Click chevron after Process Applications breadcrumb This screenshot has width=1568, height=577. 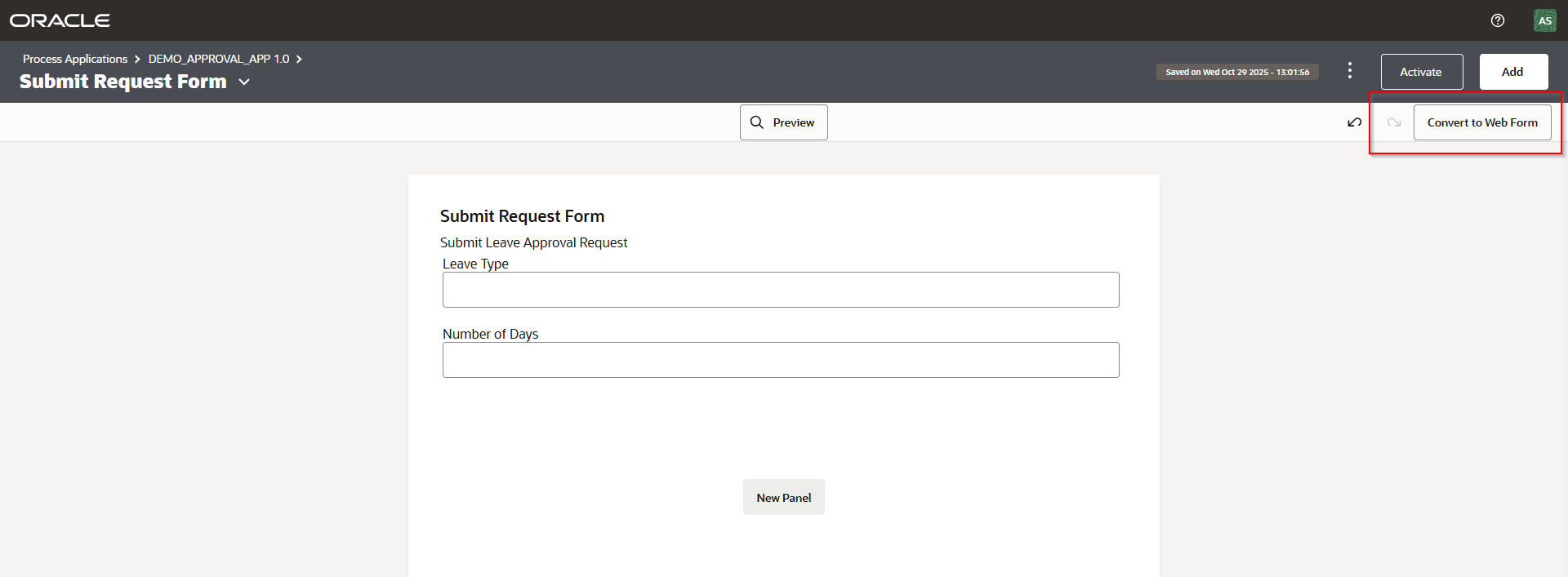click(x=137, y=59)
